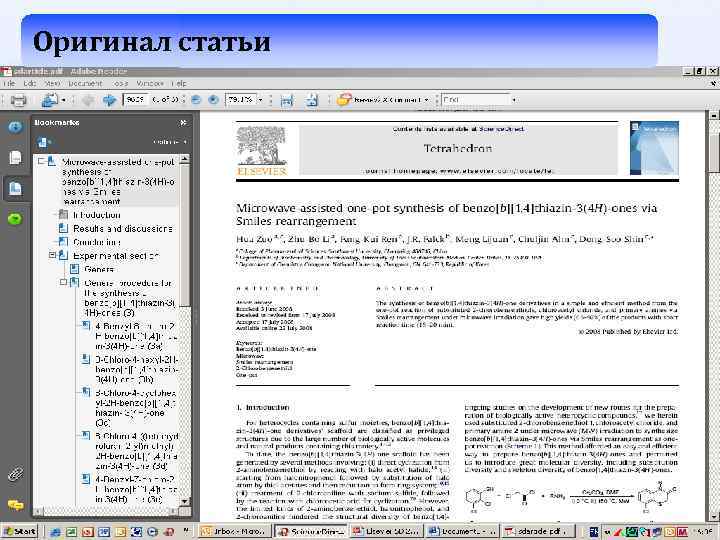Select the 4-Benzyl (3a) compound bookmark

pyautogui.click(x=136, y=336)
